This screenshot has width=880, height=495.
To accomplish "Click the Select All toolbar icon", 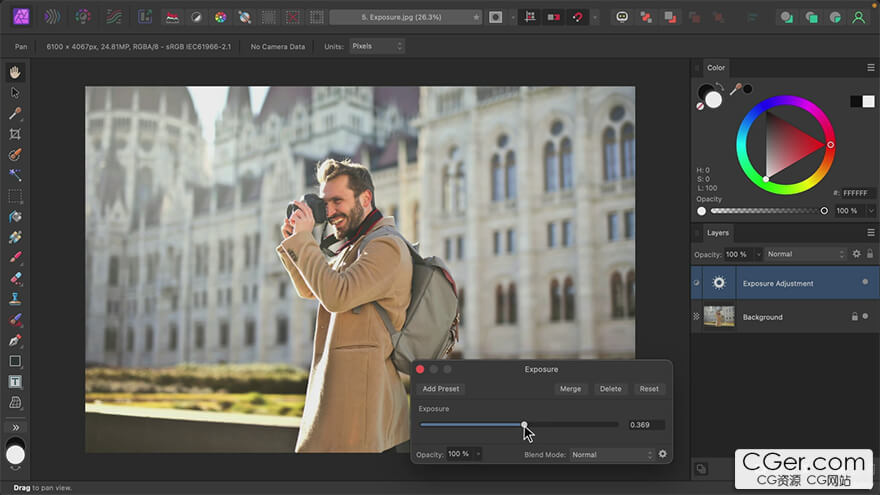I will (x=269, y=17).
